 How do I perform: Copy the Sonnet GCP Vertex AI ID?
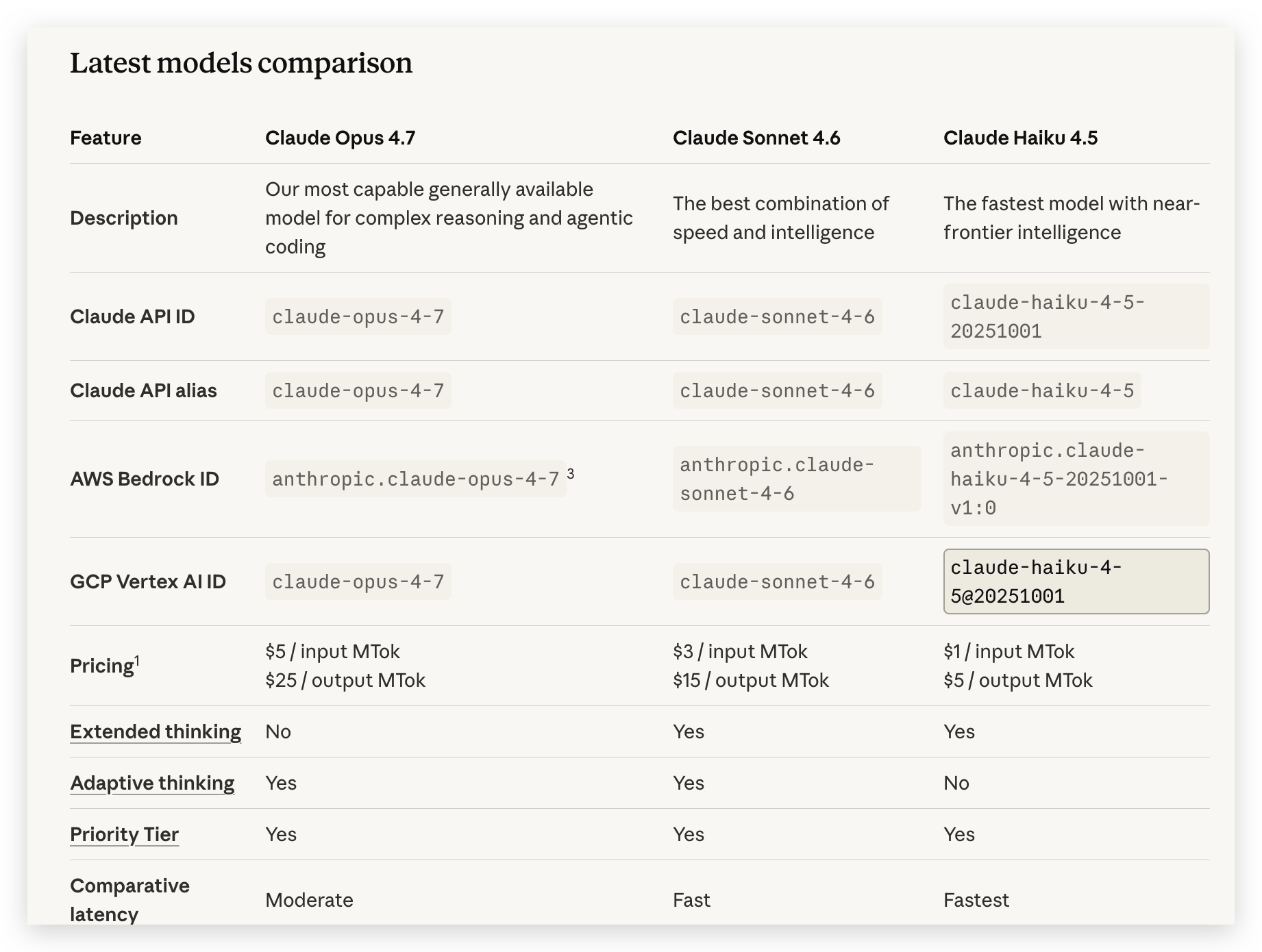tap(777, 581)
